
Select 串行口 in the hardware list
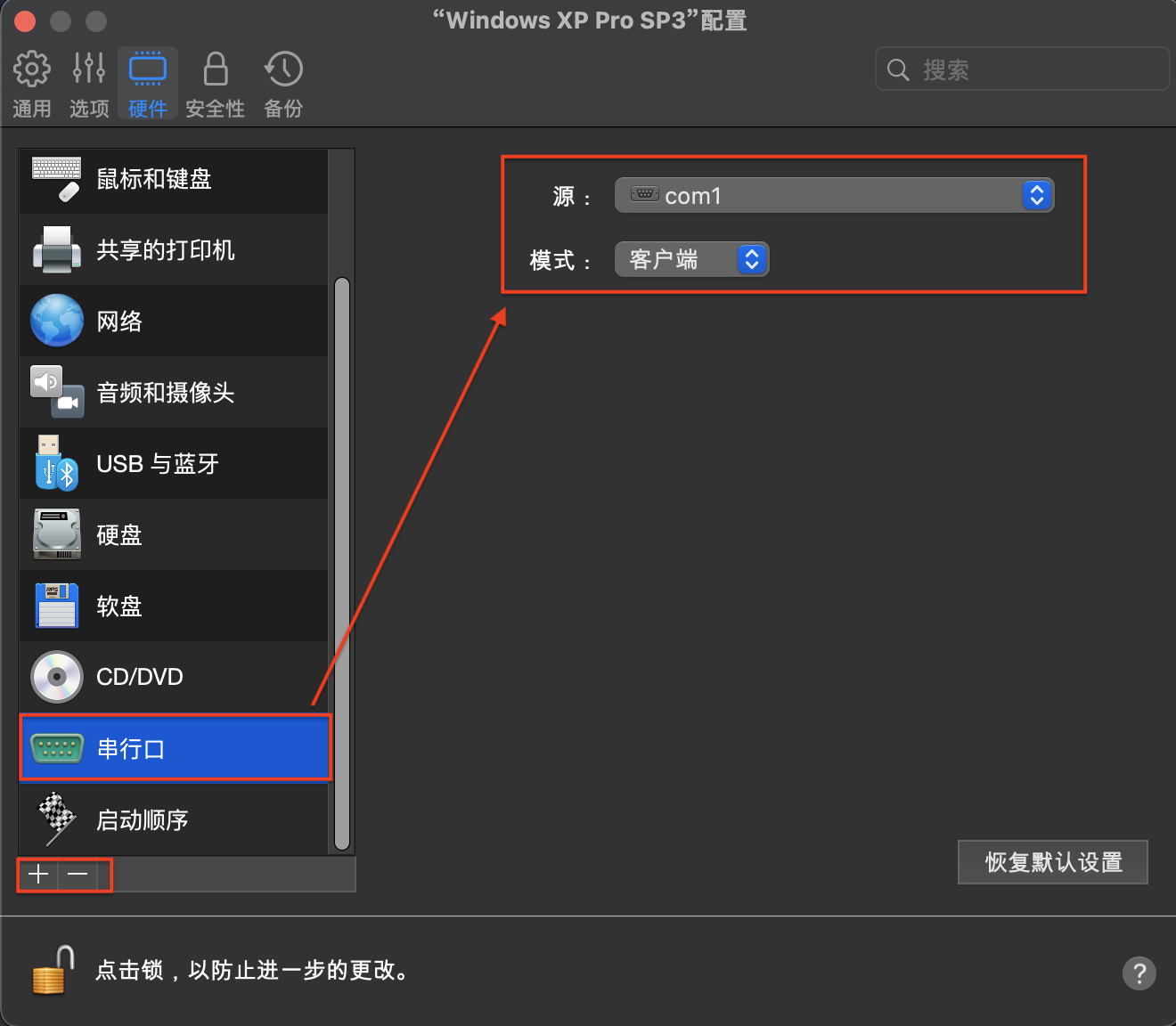tap(174, 749)
